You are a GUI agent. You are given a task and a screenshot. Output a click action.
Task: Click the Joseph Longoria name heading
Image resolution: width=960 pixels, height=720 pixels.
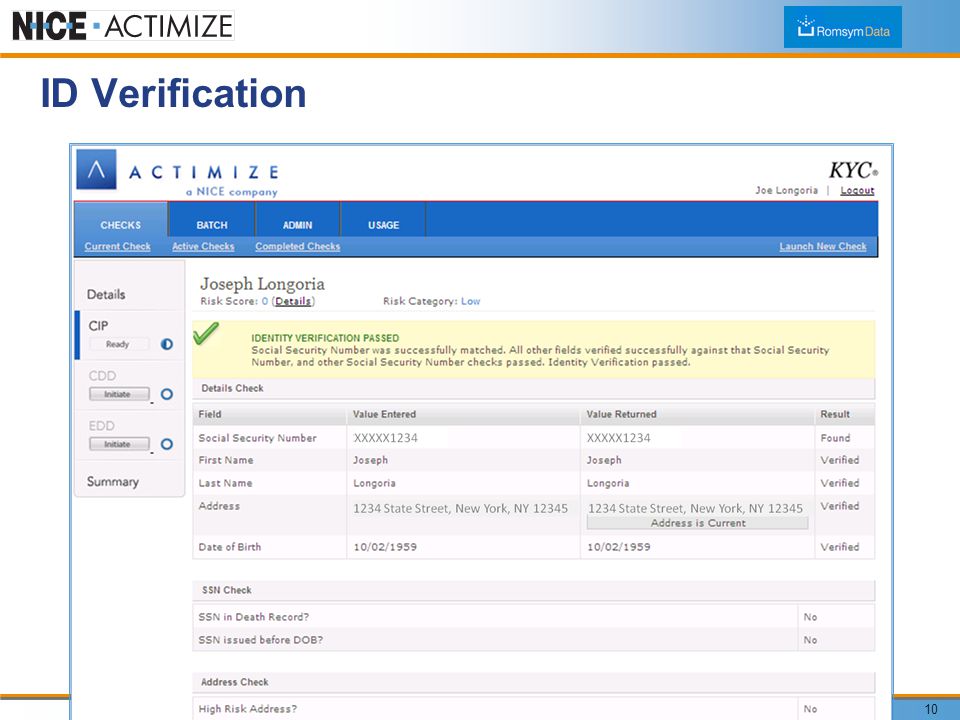[x=263, y=283]
